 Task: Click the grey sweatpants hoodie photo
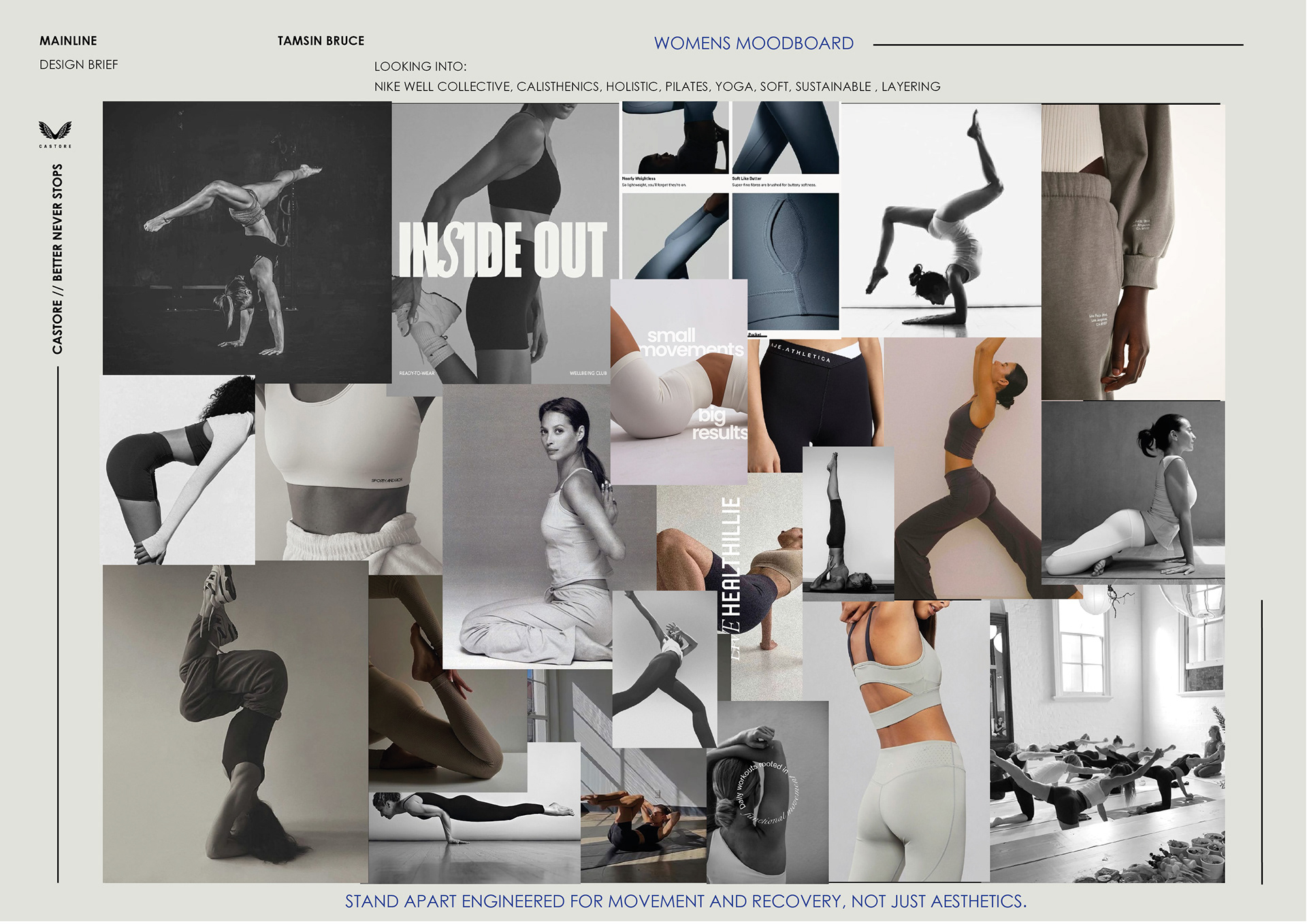coord(1132,252)
